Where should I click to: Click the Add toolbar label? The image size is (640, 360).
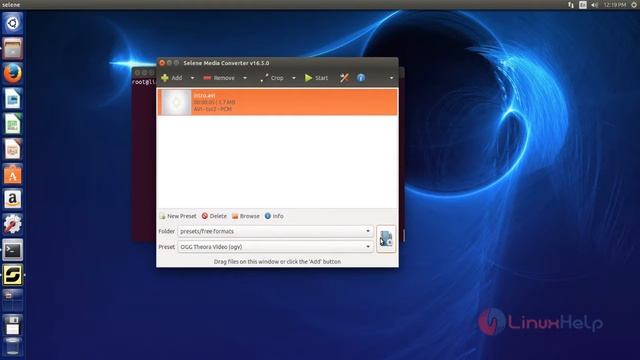point(177,78)
